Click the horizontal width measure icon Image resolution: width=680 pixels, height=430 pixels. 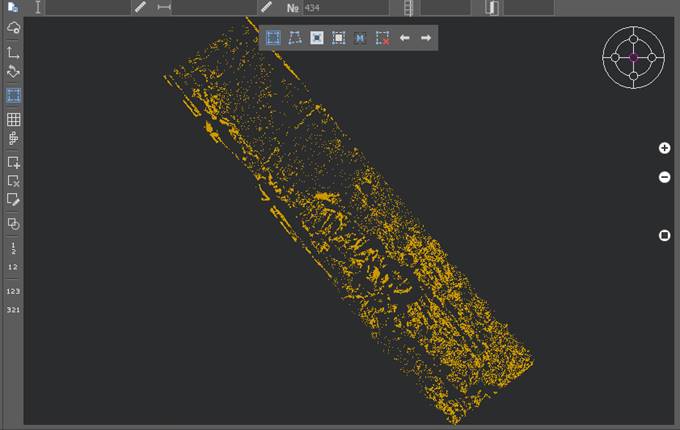pyautogui.click(x=164, y=7)
